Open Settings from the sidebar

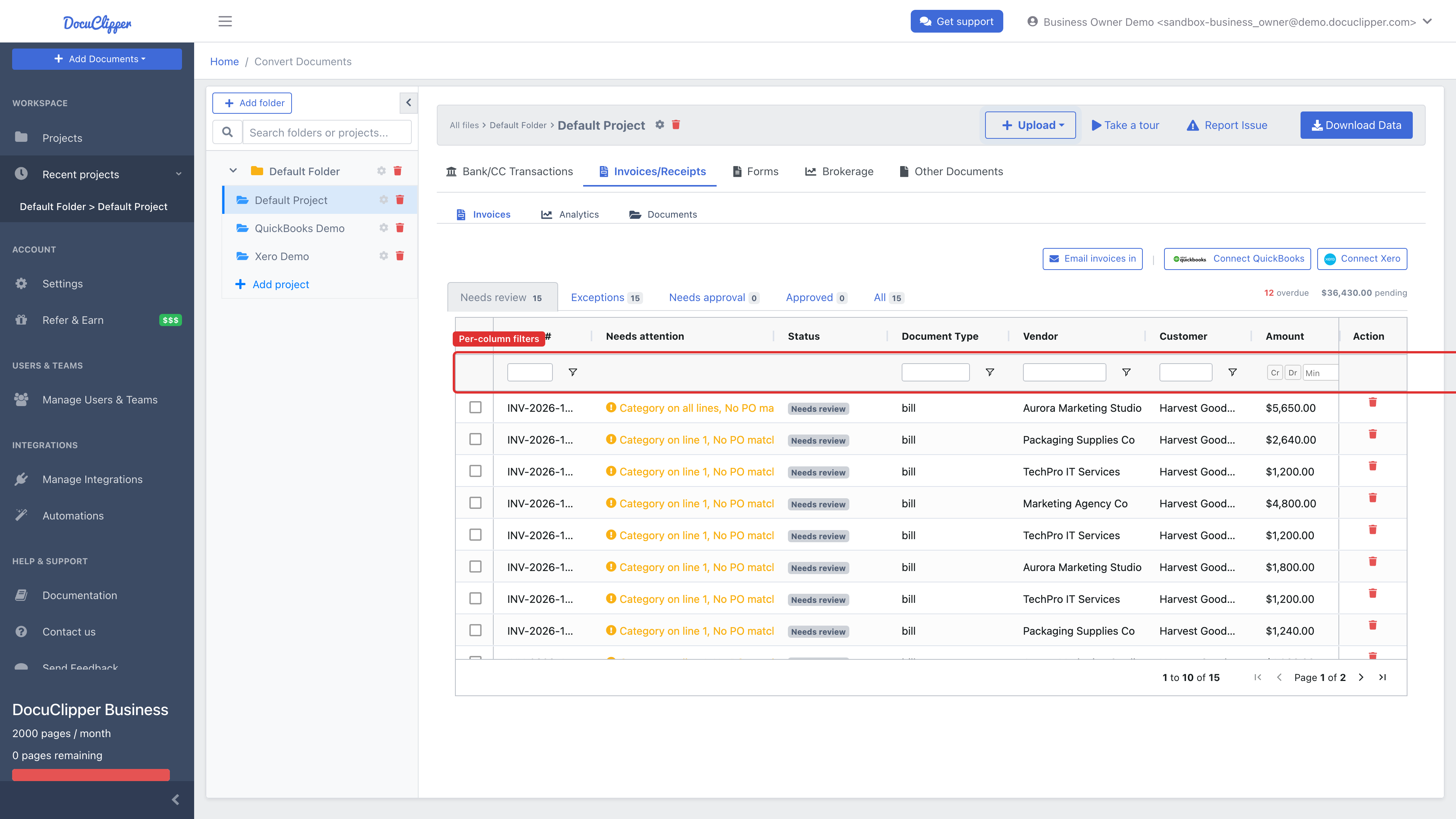[62, 284]
